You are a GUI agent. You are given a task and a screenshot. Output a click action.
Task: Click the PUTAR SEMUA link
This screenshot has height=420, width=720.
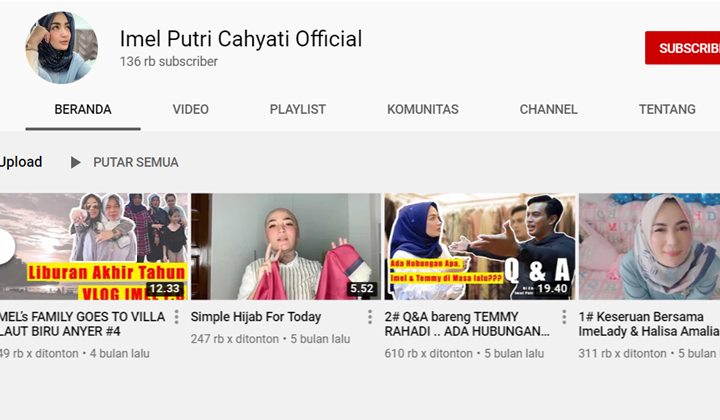click(135, 162)
